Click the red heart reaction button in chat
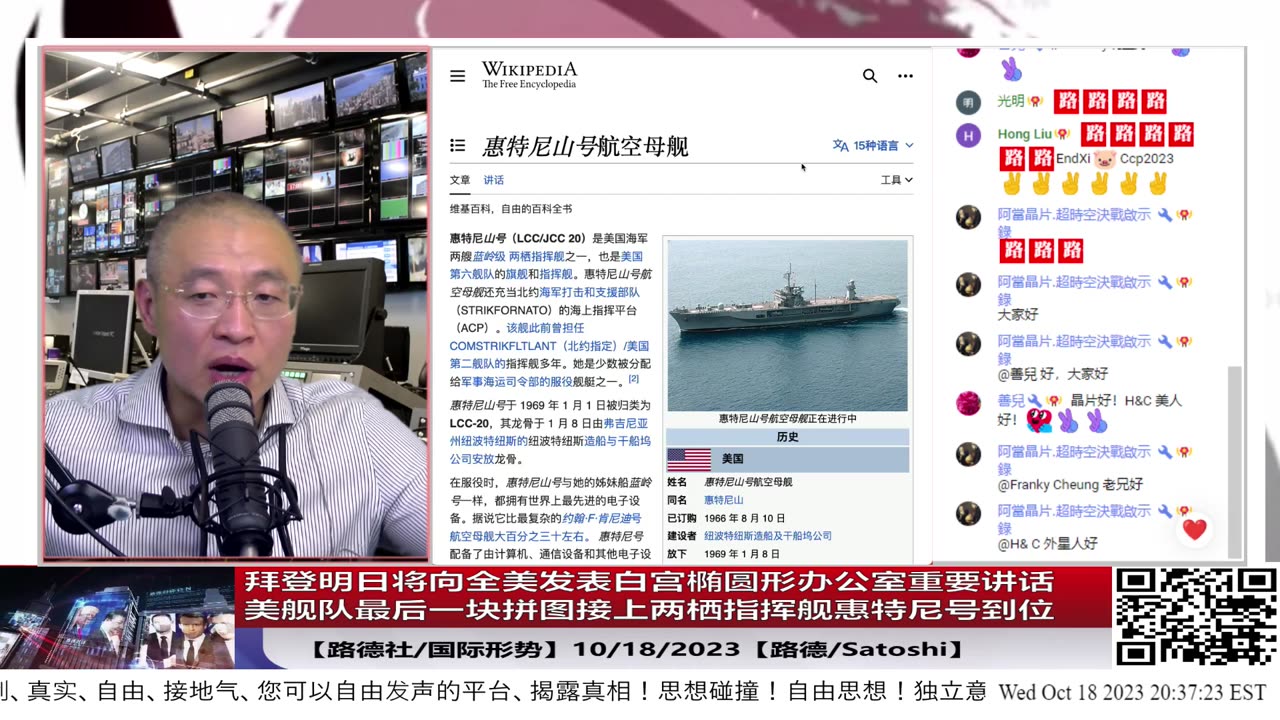 [x=1195, y=529]
